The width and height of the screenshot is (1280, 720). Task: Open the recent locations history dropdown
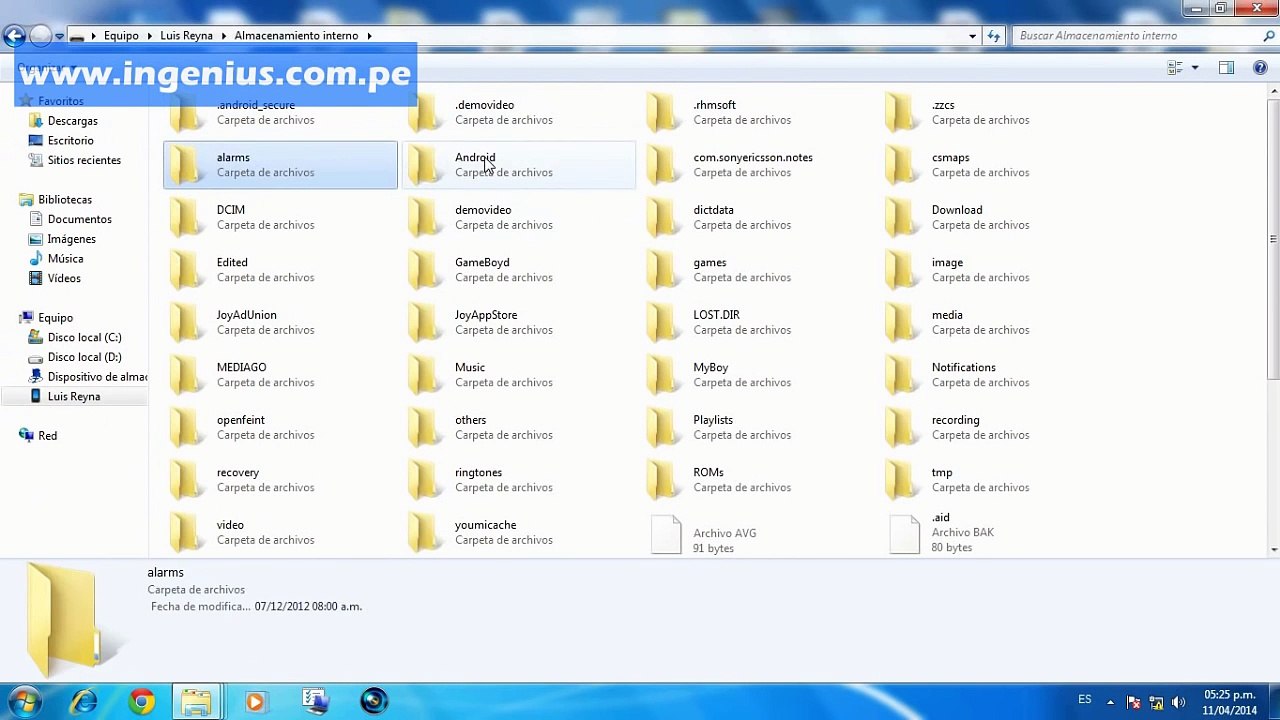point(59,36)
